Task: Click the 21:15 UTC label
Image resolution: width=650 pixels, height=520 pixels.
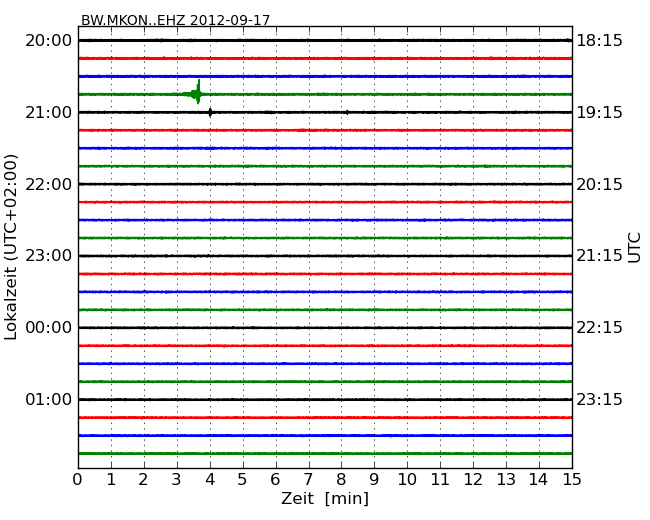Action: pyautogui.click(x=599, y=255)
